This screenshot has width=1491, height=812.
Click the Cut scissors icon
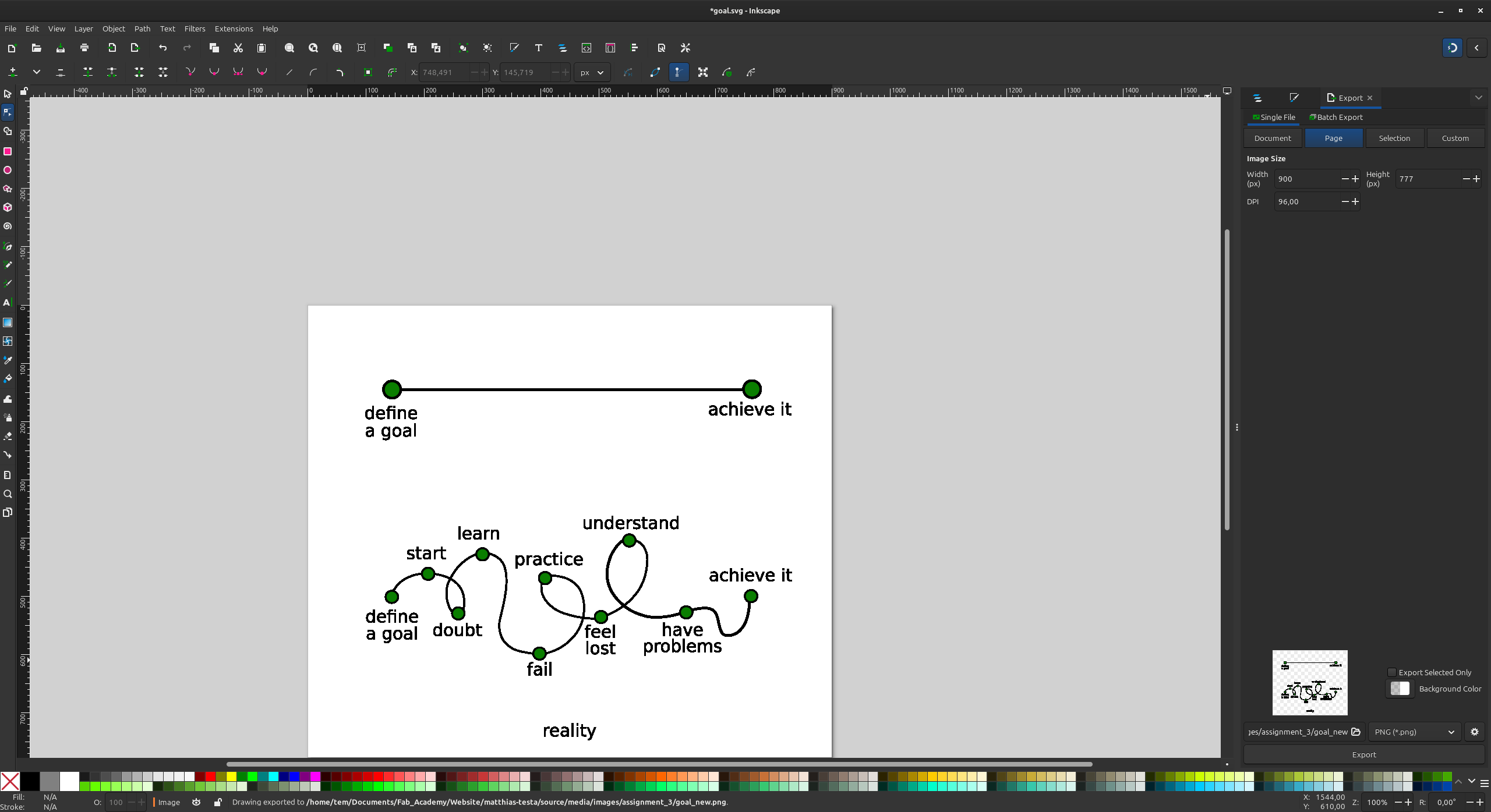point(238,48)
